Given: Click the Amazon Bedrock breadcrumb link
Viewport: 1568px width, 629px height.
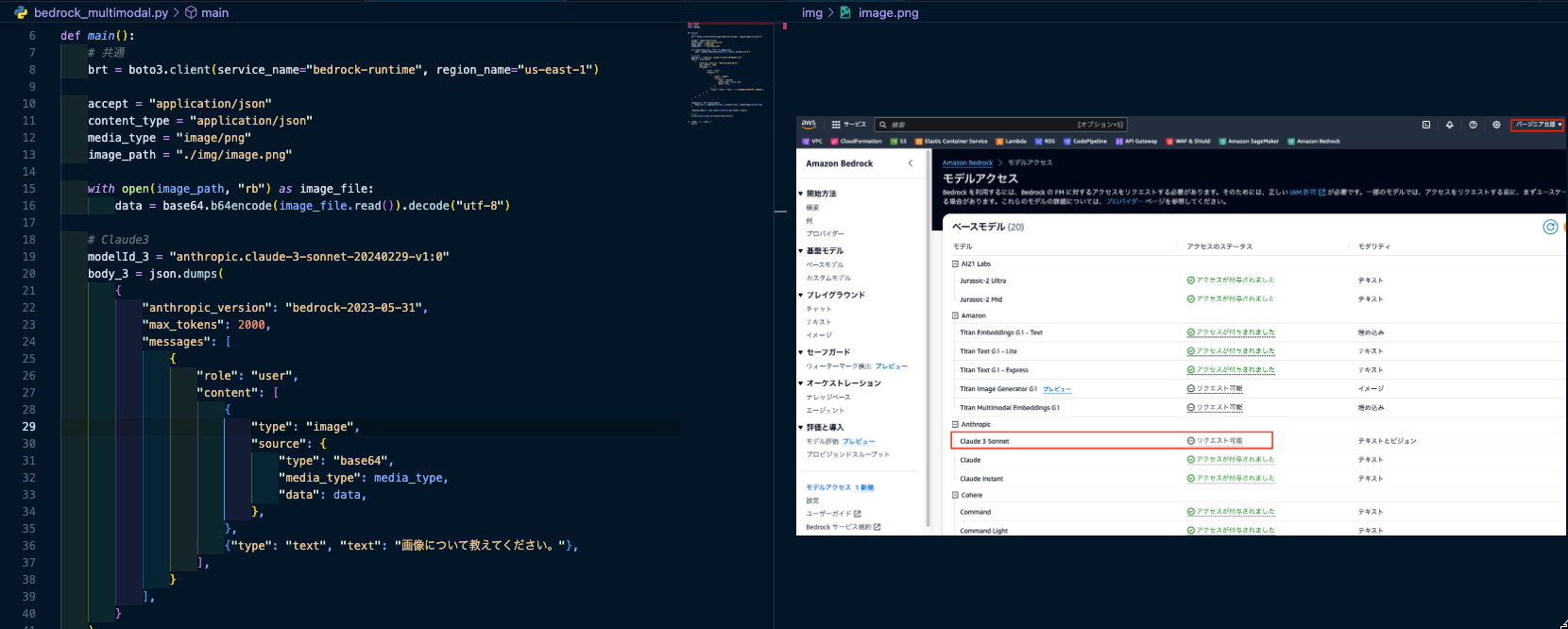Looking at the screenshot, I should [967, 162].
